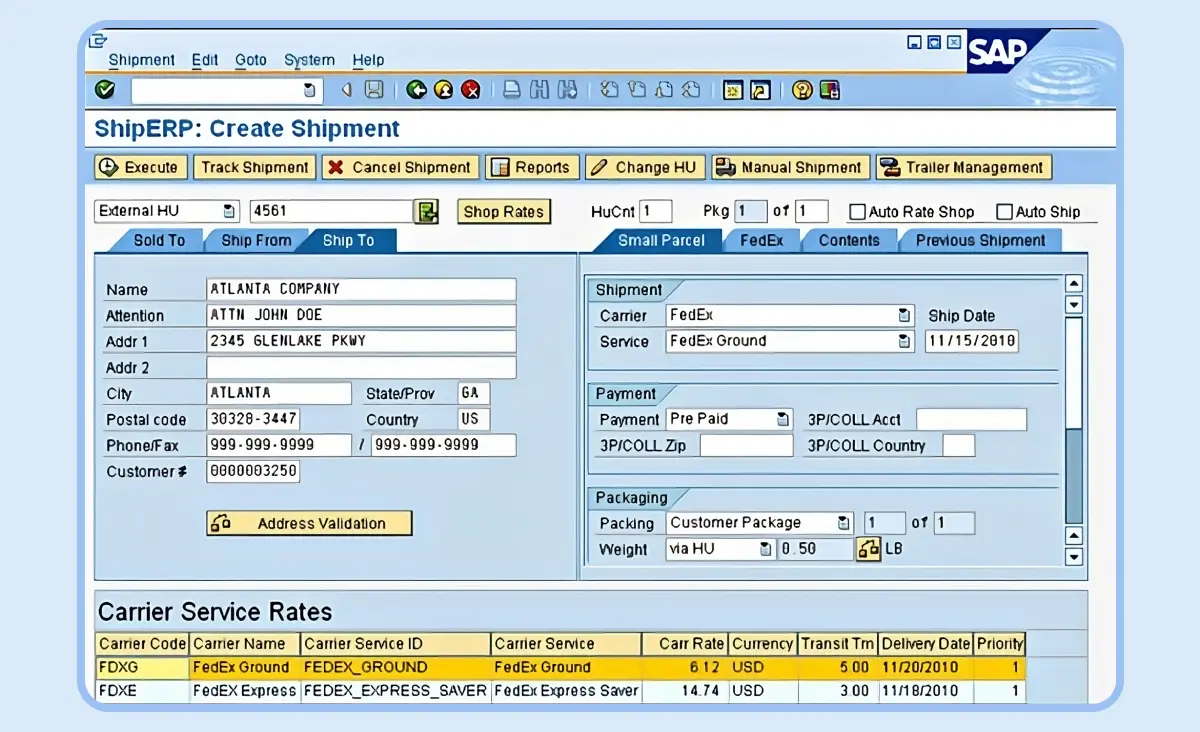The image size is (1200, 732).
Task: Click the Generate Shortcut icon
Action: pyautogui.click(x=760, y=90)
